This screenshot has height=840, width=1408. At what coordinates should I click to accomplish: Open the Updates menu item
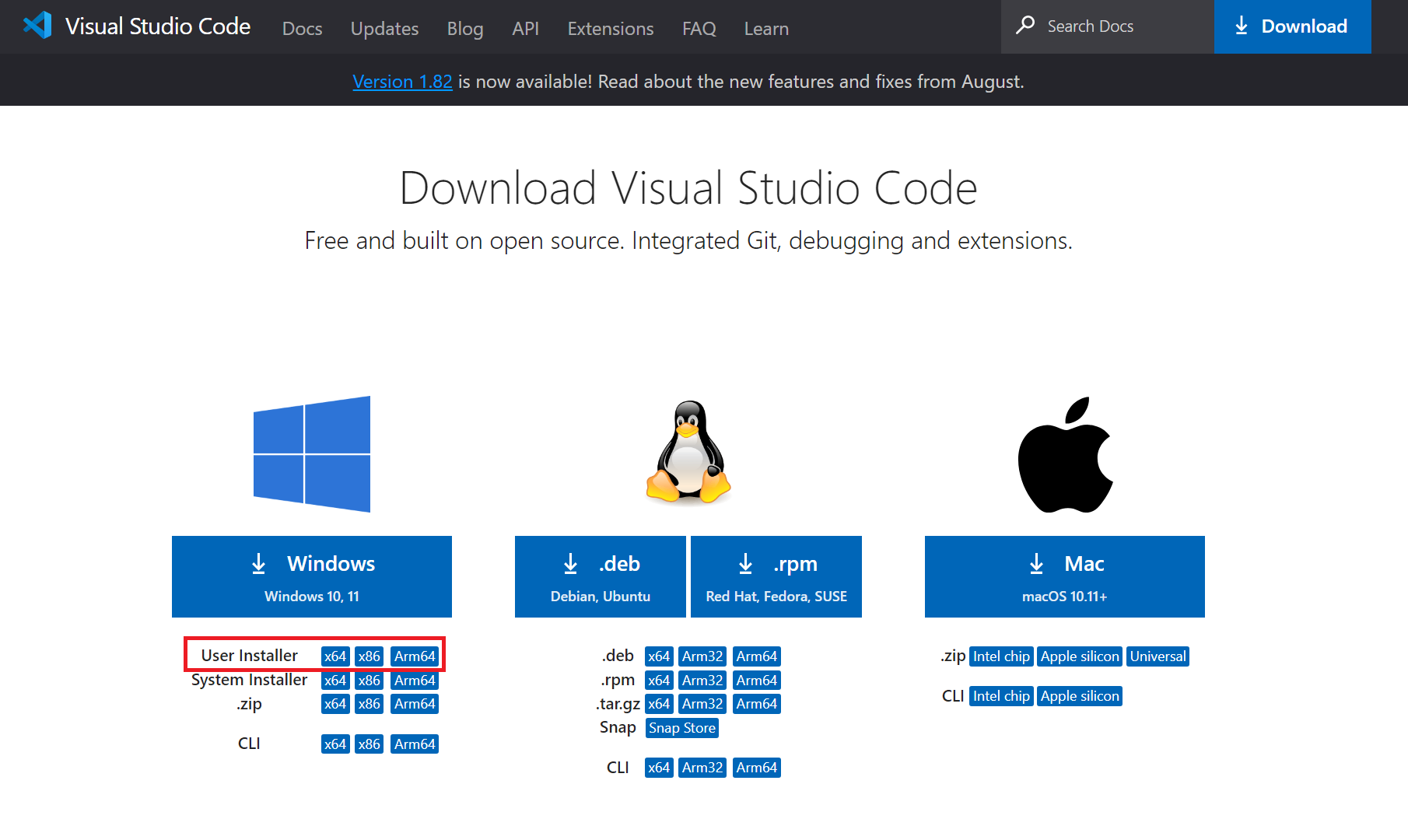(384, 29)
